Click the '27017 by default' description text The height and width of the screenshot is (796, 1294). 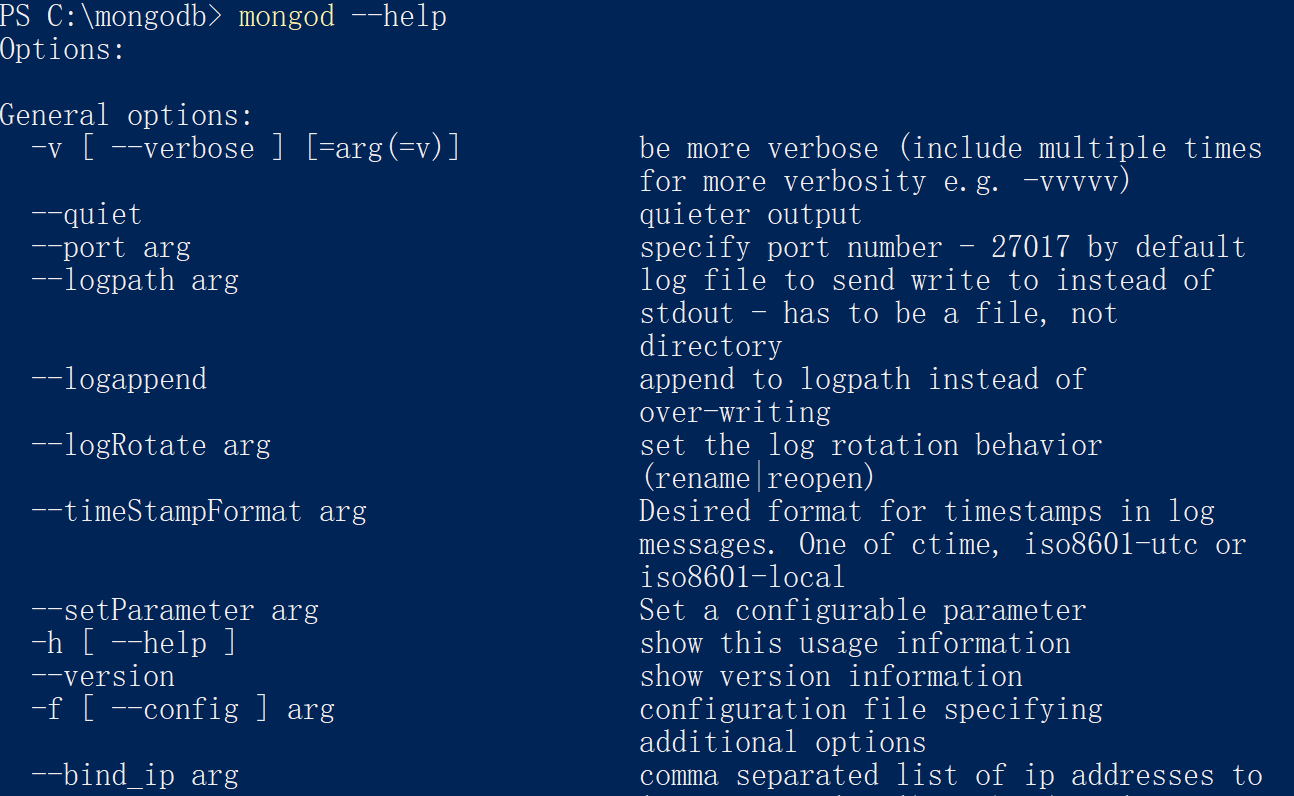click(x=1118, y=248)
